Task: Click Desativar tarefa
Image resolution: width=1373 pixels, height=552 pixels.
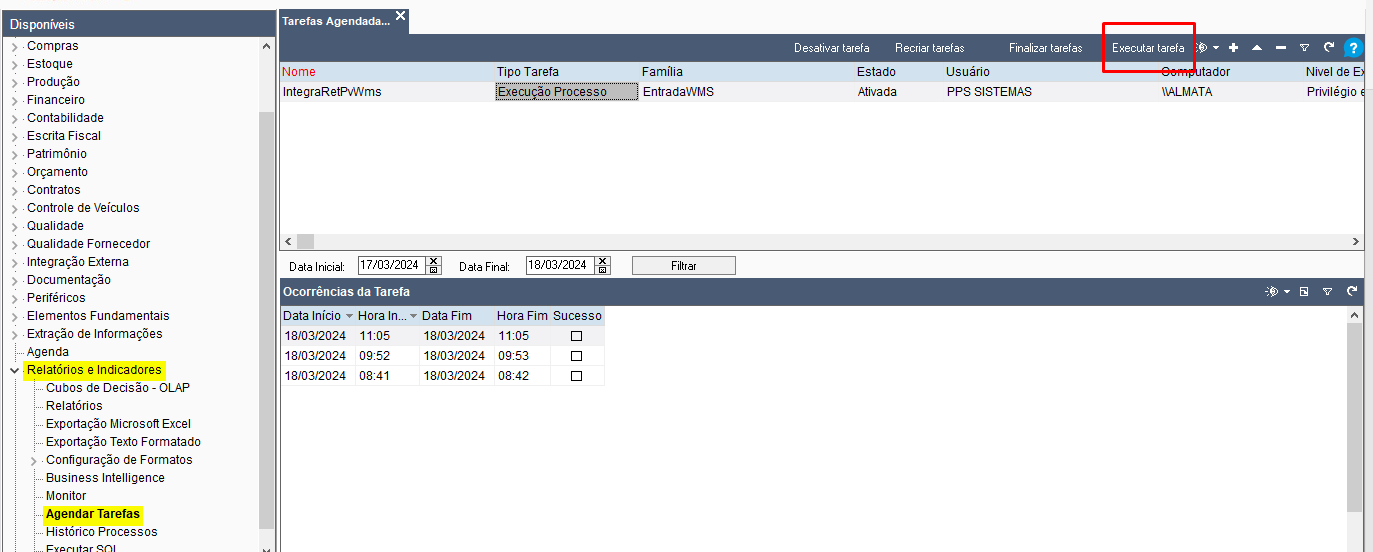Action: pos(831,48)
